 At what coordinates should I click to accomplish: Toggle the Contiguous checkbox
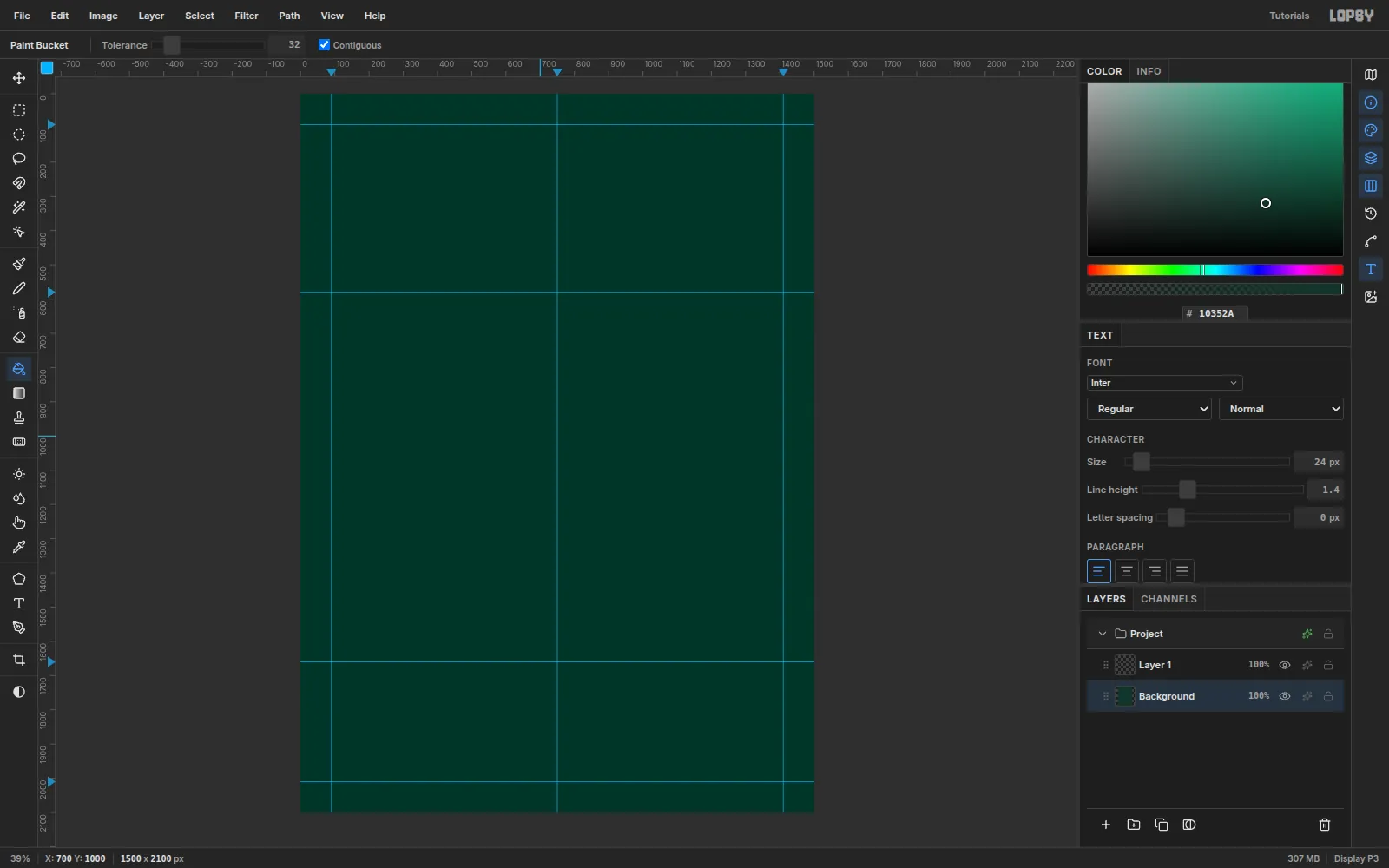pyautogui.click(x=324, y=45)
